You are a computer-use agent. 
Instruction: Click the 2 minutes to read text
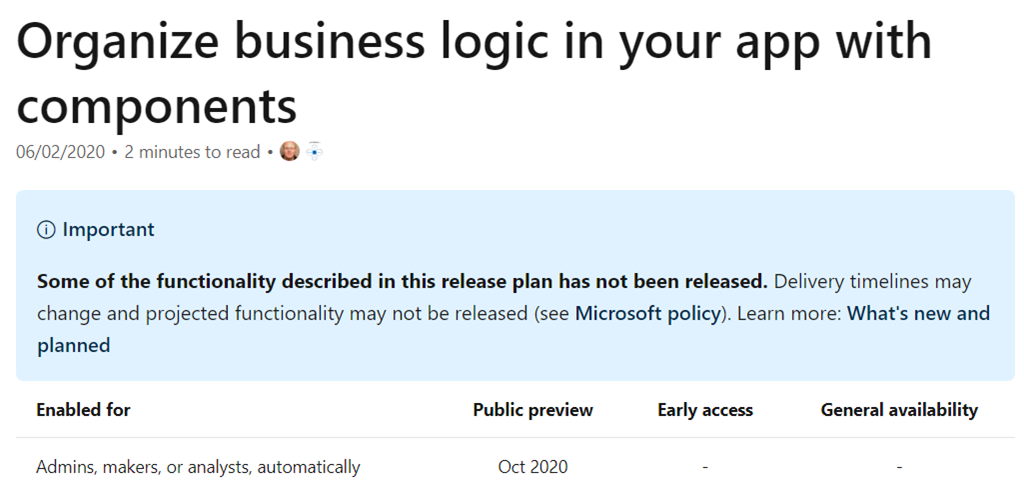[x=193, y=152]
